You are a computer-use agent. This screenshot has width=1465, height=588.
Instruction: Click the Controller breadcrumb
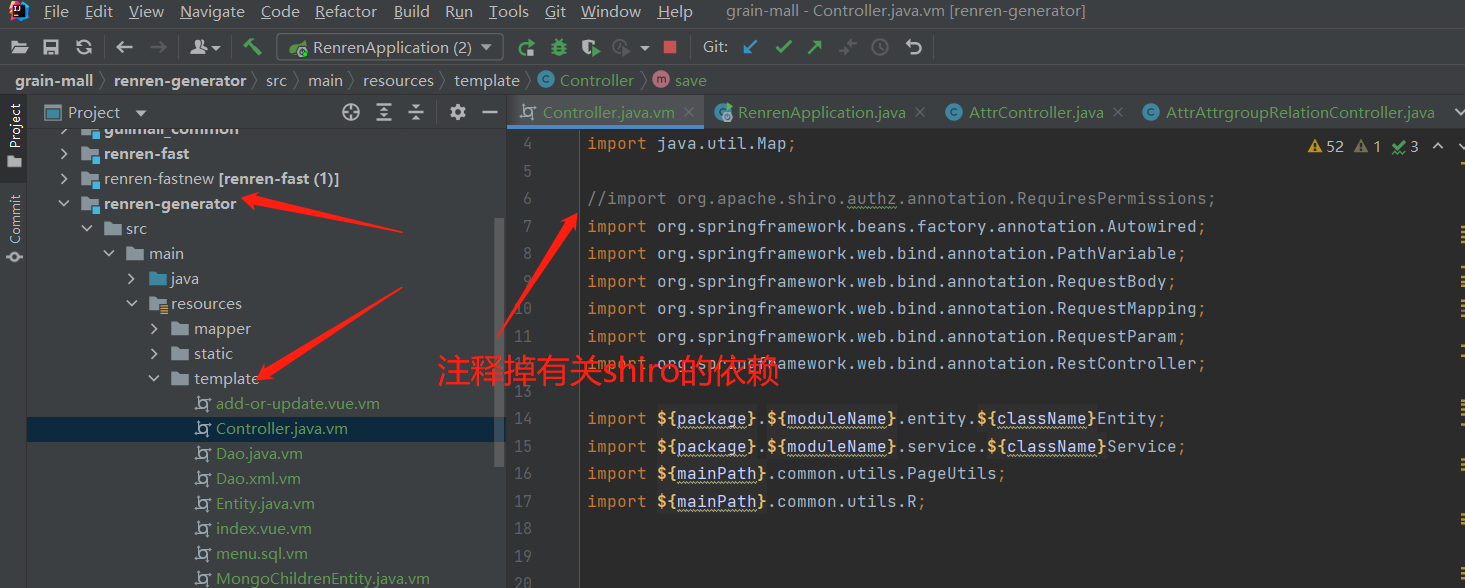point(586,80)
